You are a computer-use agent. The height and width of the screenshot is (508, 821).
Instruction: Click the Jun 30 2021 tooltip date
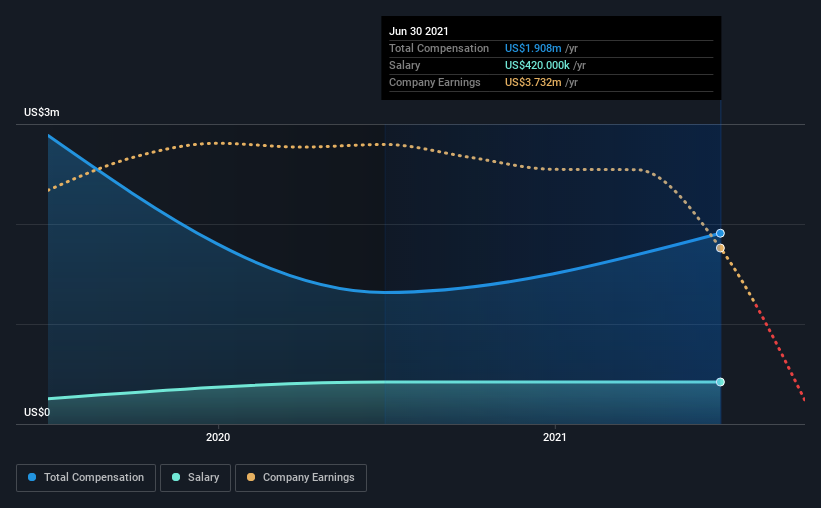pyautogui.click(x=418, y=31)
